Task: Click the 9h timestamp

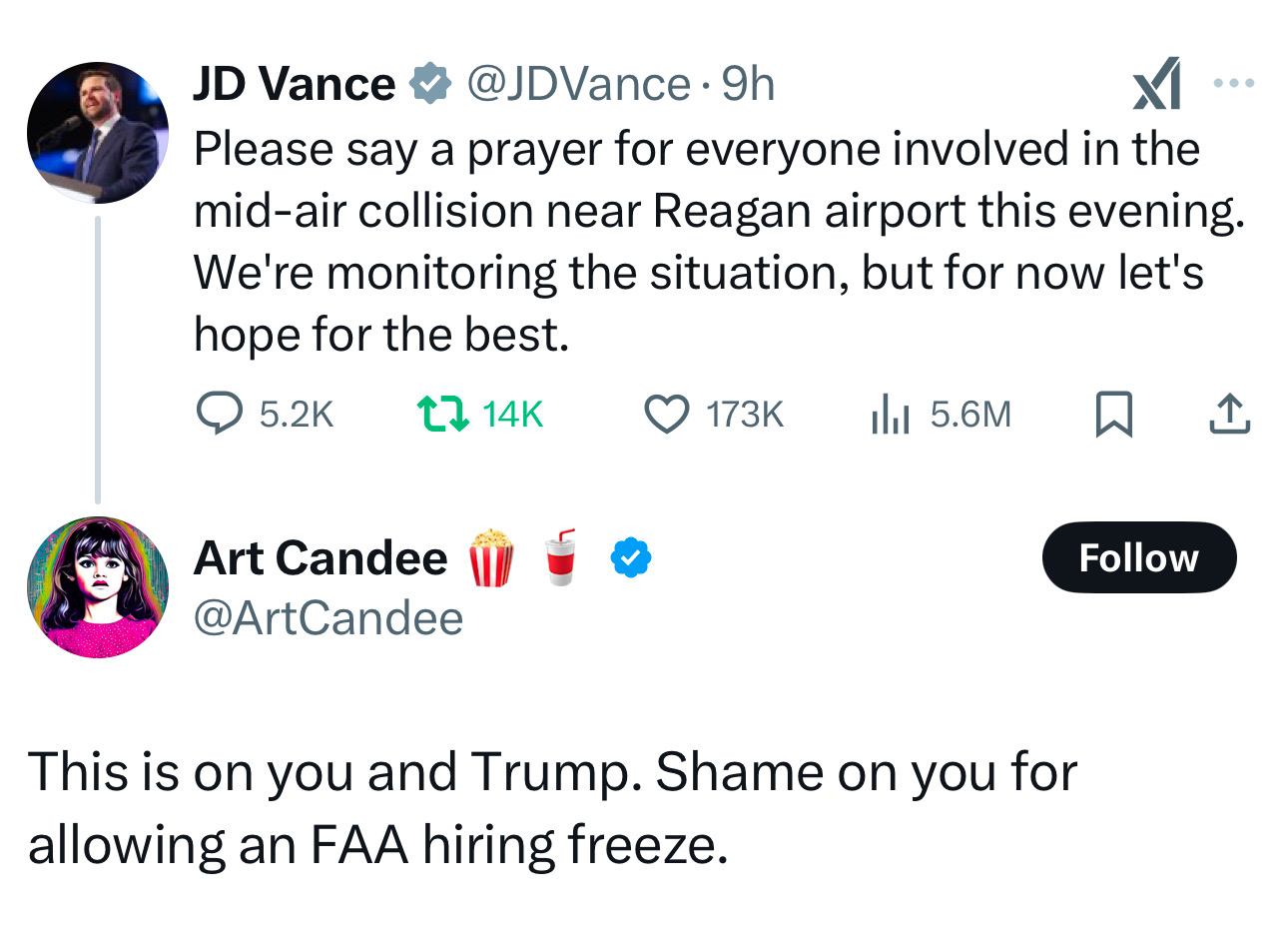Action: tap(749, 84)
